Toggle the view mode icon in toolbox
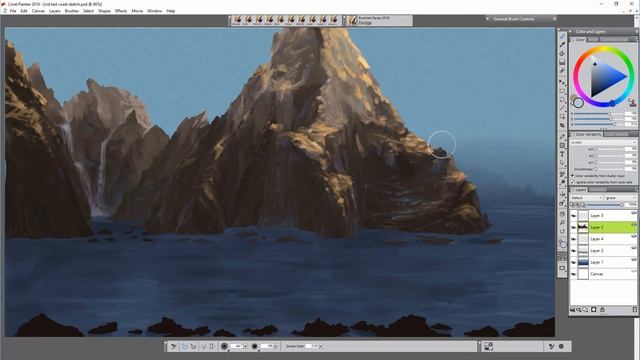640x360 pixels. click(x=562, y=269)
